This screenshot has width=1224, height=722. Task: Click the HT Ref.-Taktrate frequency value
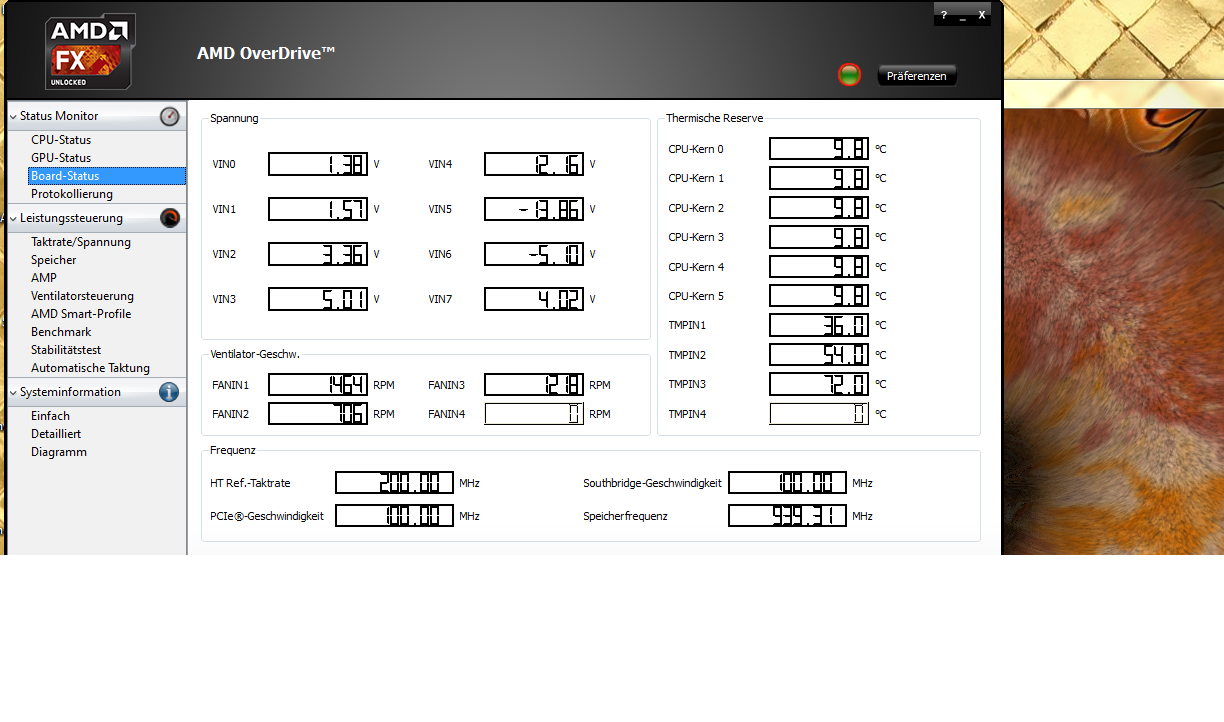tap(394, 483)
